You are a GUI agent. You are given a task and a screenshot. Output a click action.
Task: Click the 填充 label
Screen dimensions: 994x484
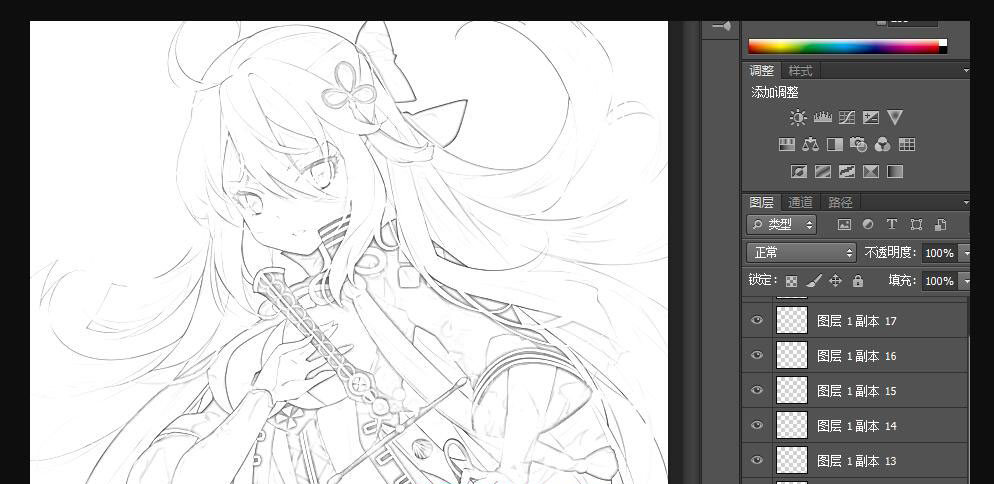(903, 280)
